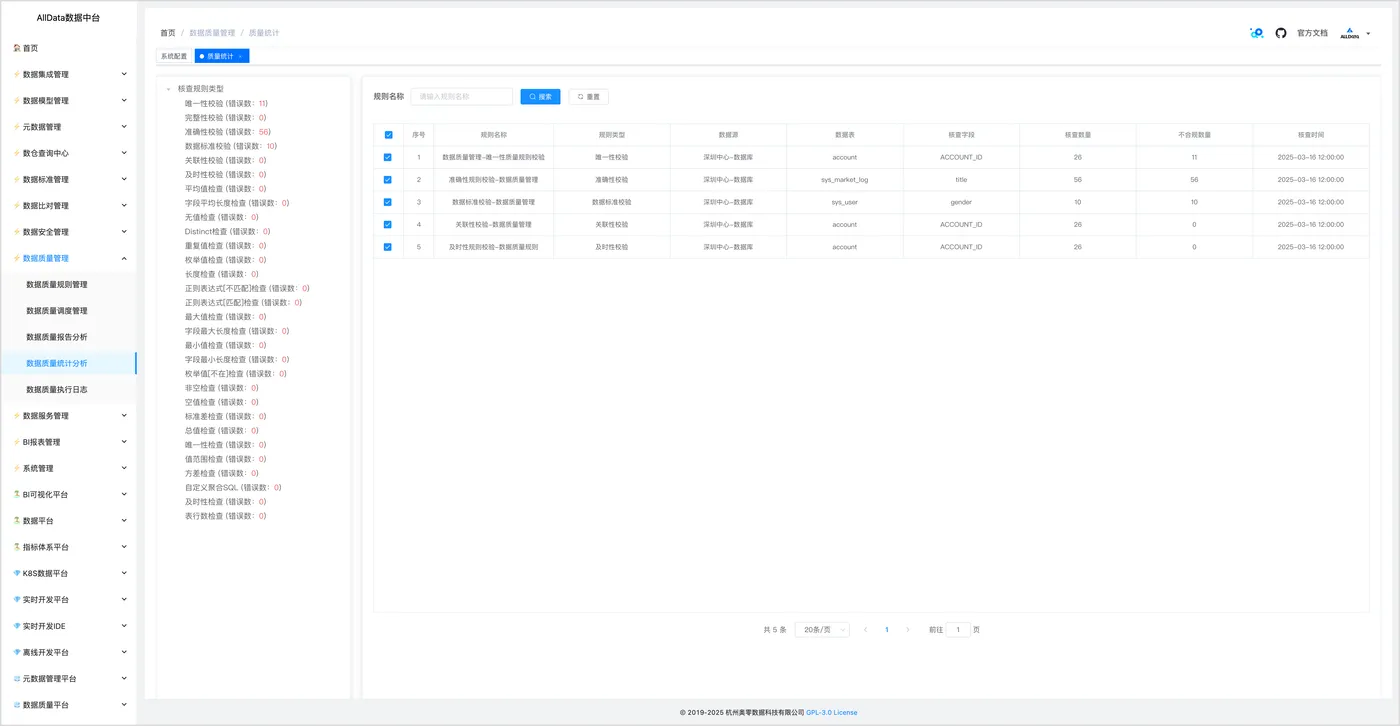Switch to the 系统配置 tab
Image resolution: width=1400 pixels, height=726 pixels.
[x=174, y=56]
